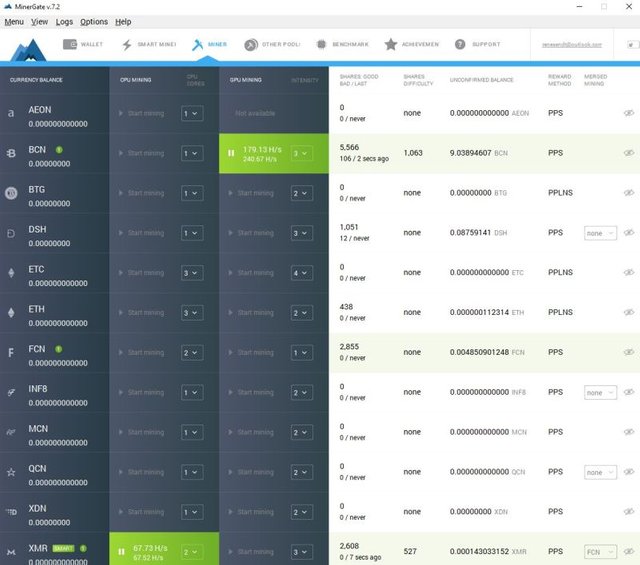This screenshot has height=565, width=640.
Task: Toggle visibility eye for ETH row
Action: pos(629,312)
